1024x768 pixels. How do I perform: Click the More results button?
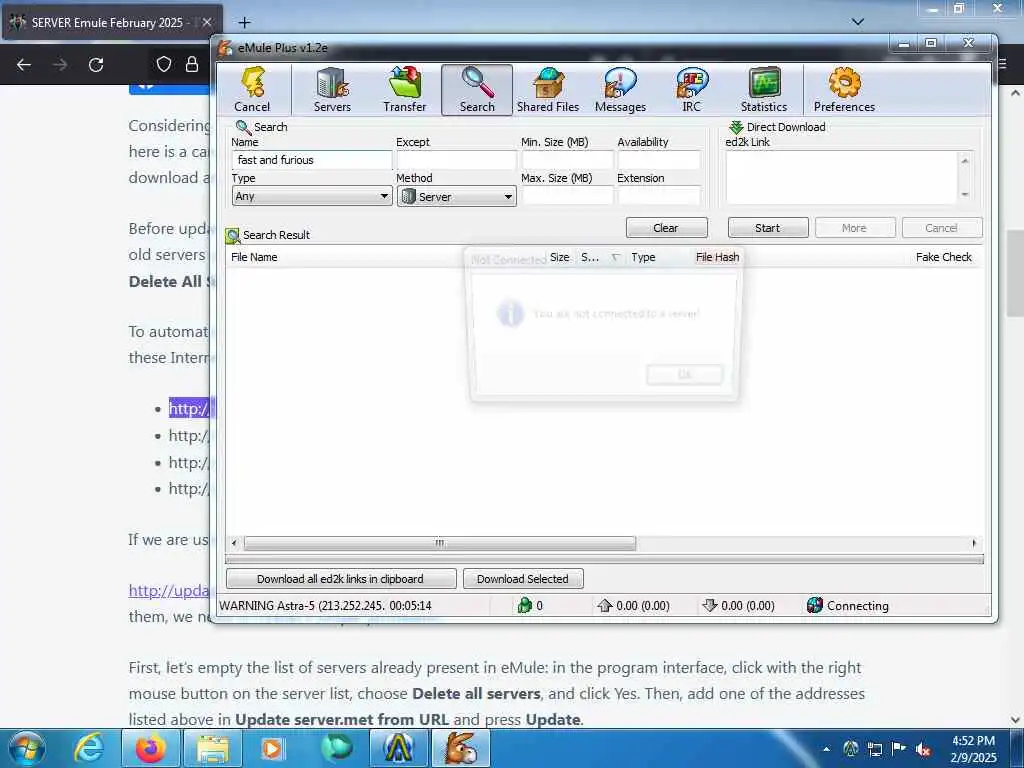click(x=854, y=228)
